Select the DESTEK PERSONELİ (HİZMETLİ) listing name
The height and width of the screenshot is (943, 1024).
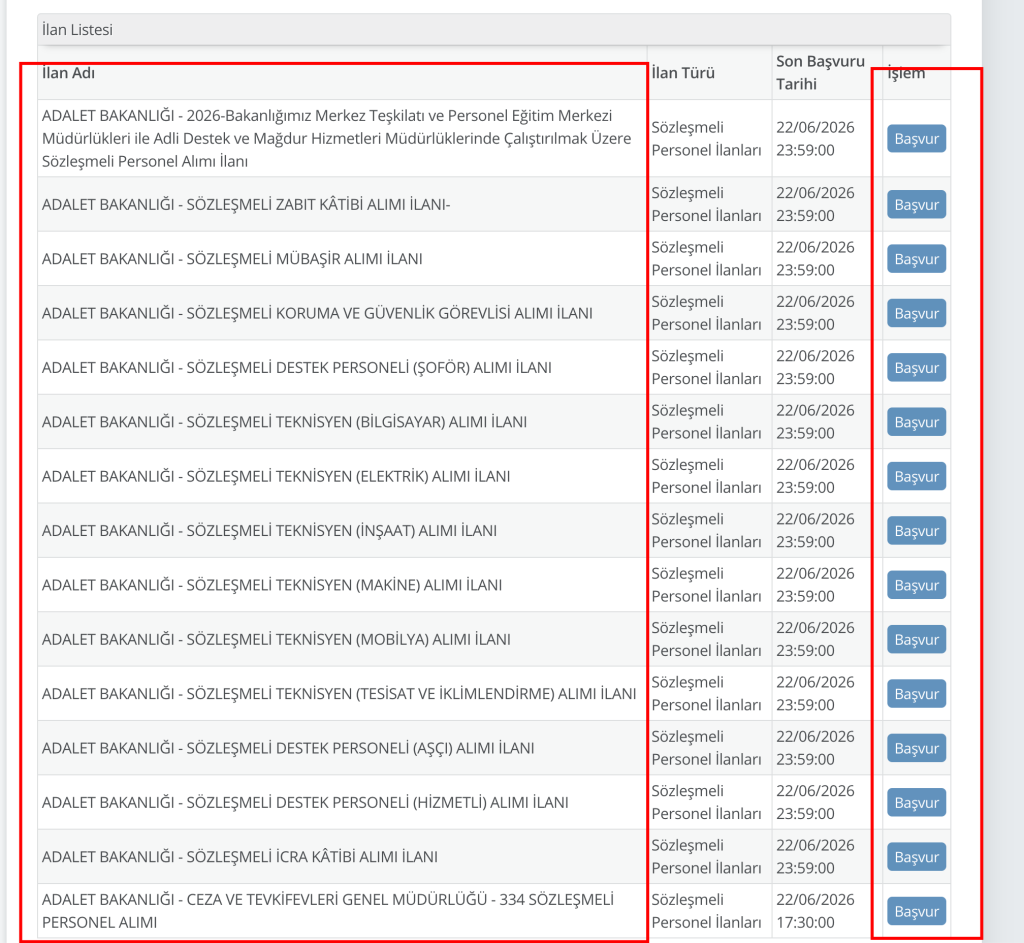[305, 802]
